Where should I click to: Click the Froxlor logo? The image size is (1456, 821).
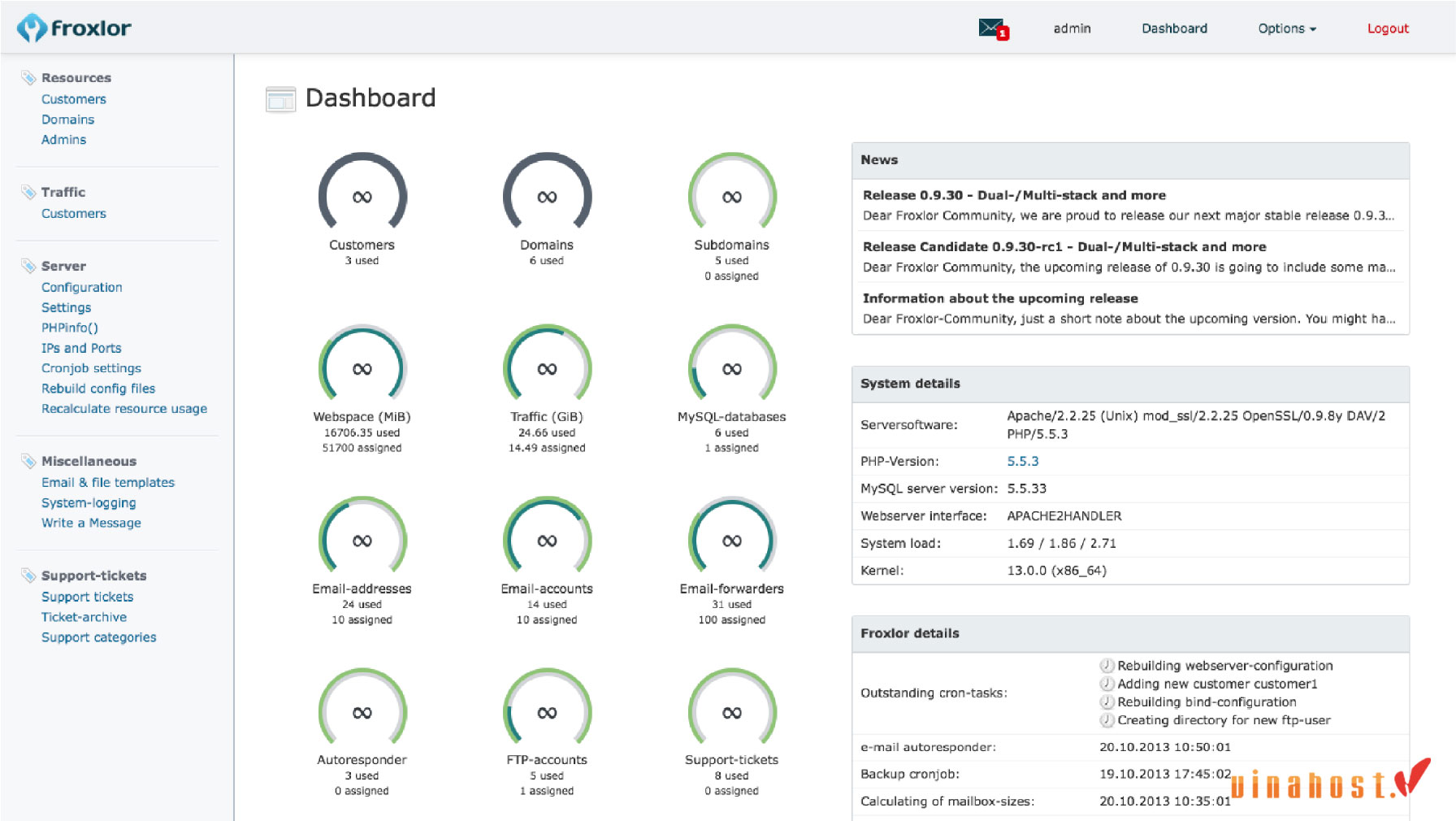point(74,28)
